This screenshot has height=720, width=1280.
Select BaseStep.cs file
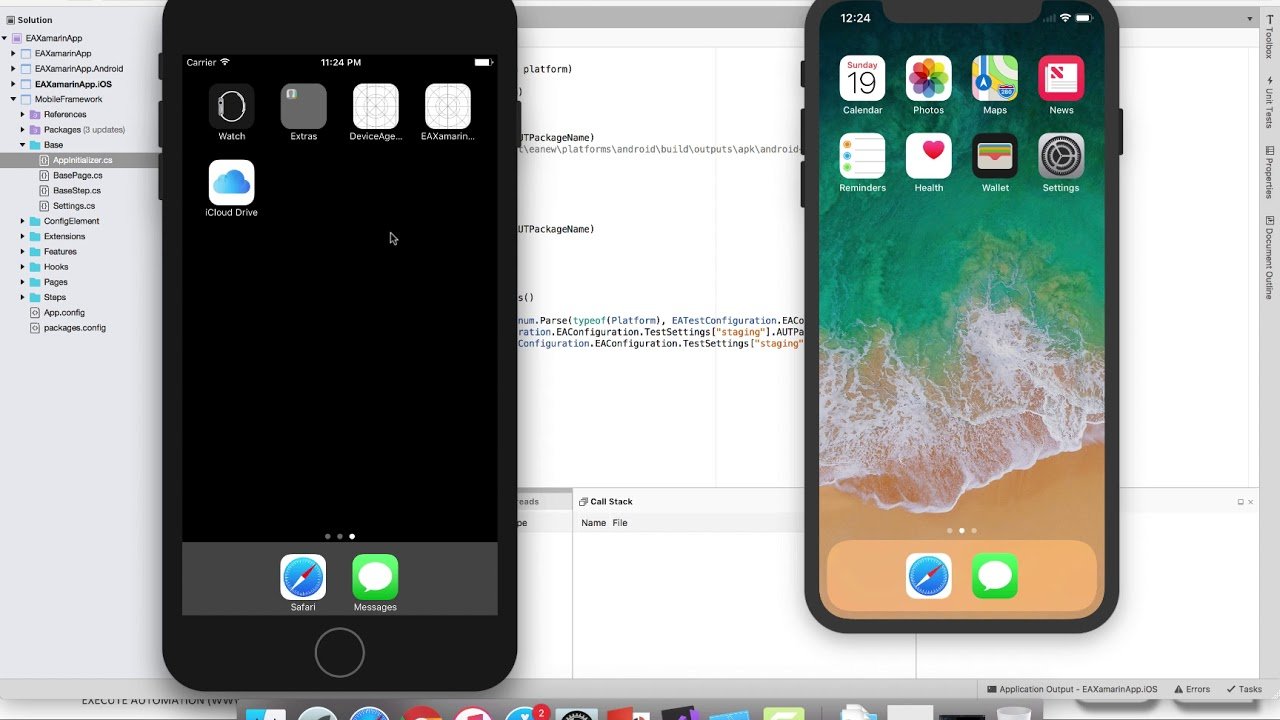pos(77,190)
